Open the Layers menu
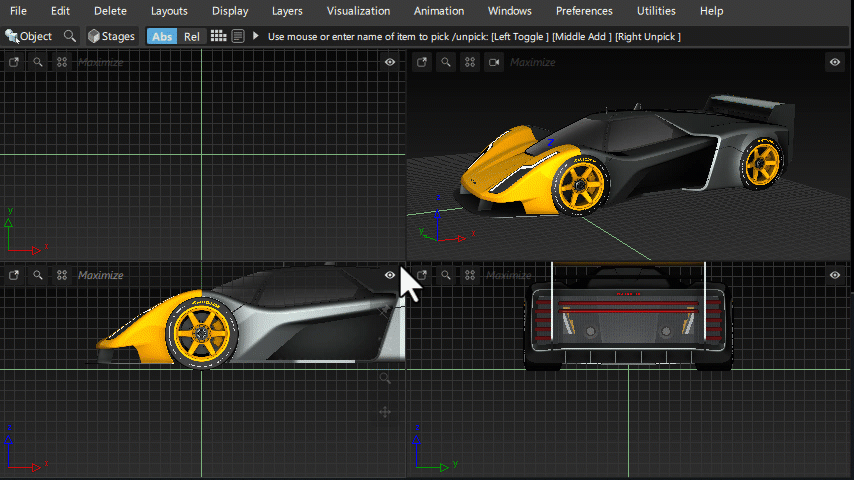 coord(287,11)
